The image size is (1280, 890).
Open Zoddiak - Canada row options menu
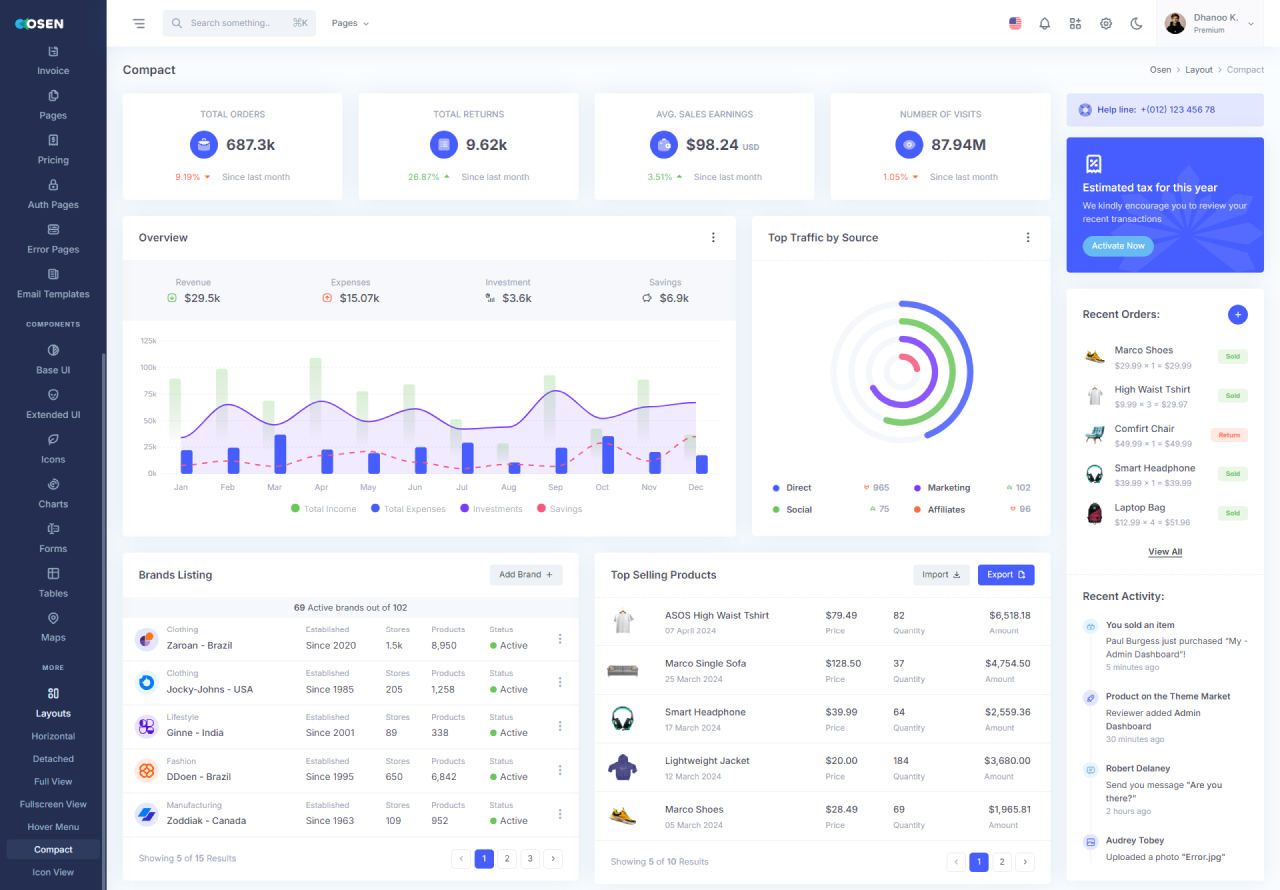tap(560, 814)
